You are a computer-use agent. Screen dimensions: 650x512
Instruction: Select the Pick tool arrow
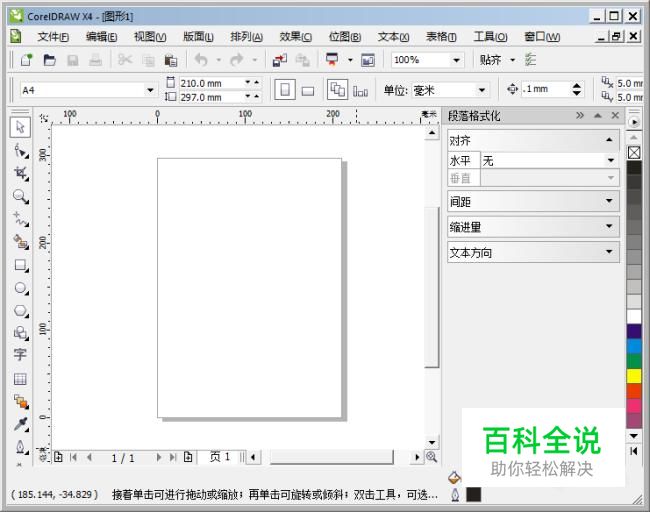click(x=20, y=127)
